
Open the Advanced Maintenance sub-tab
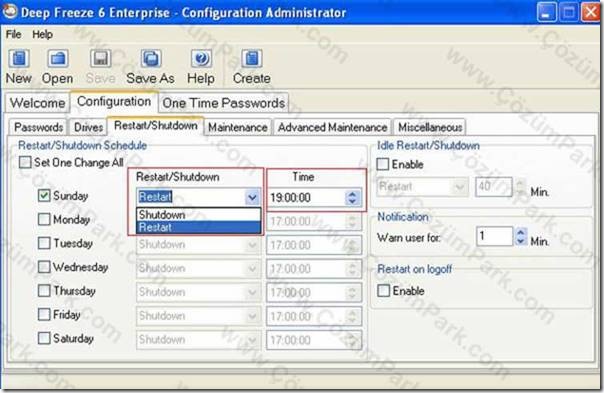(x=332, y=127)
